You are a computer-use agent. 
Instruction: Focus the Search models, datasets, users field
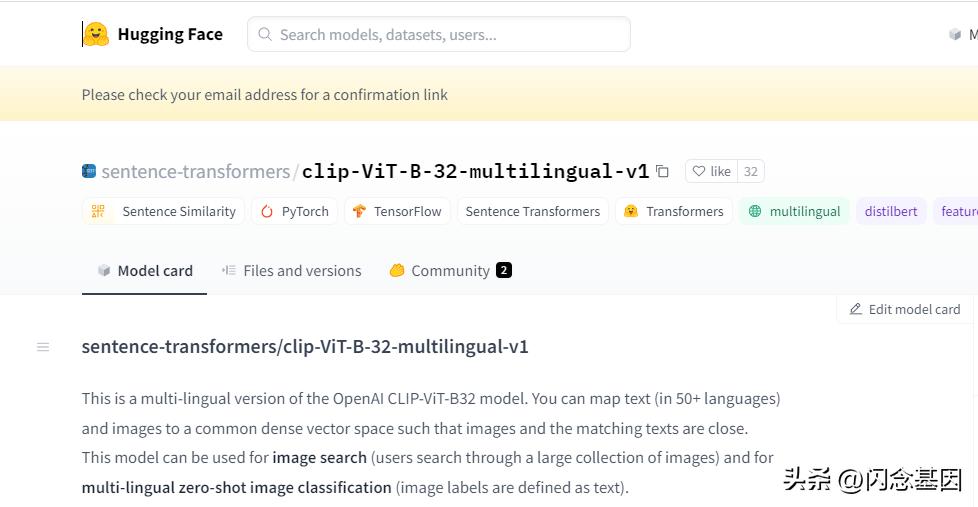click(x=438, y=34)
